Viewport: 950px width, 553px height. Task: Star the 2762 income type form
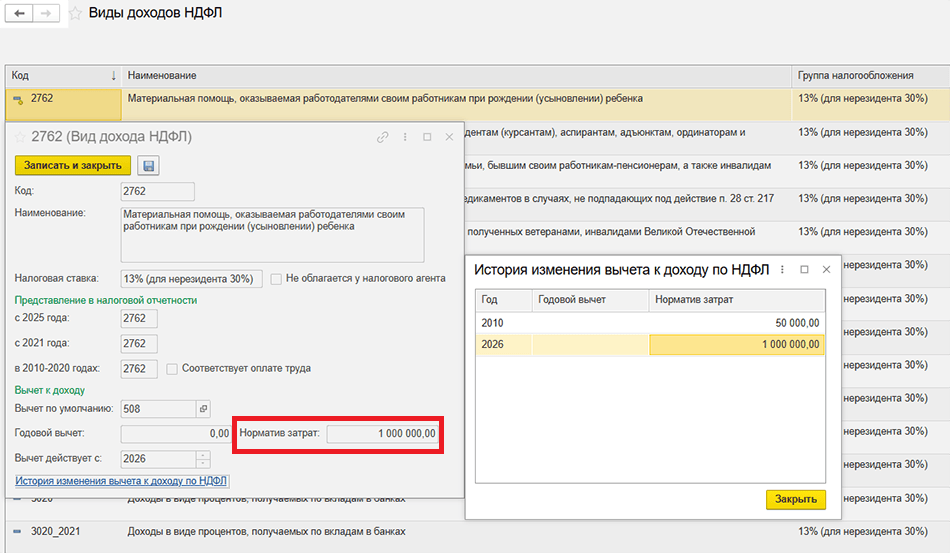coord(20,137)
